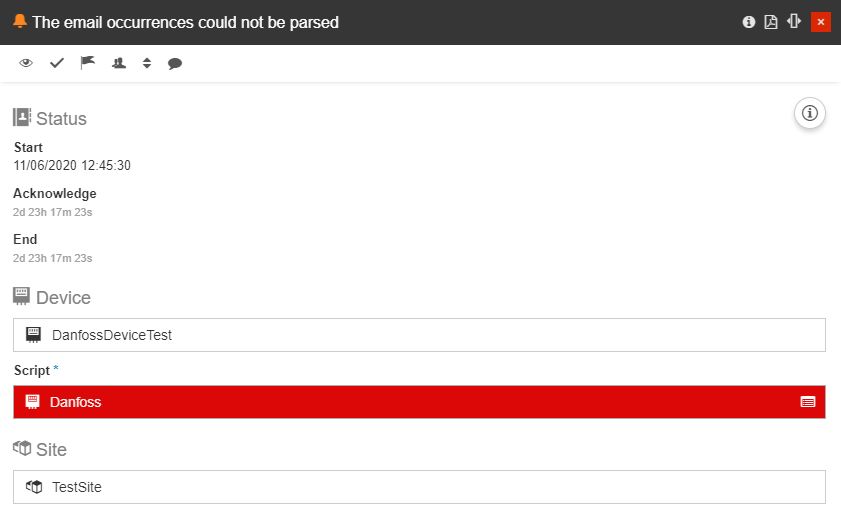Viewport: 841px width, 531px height.
Task: Click the eye watch icon in toolbar
Action: 26,63
